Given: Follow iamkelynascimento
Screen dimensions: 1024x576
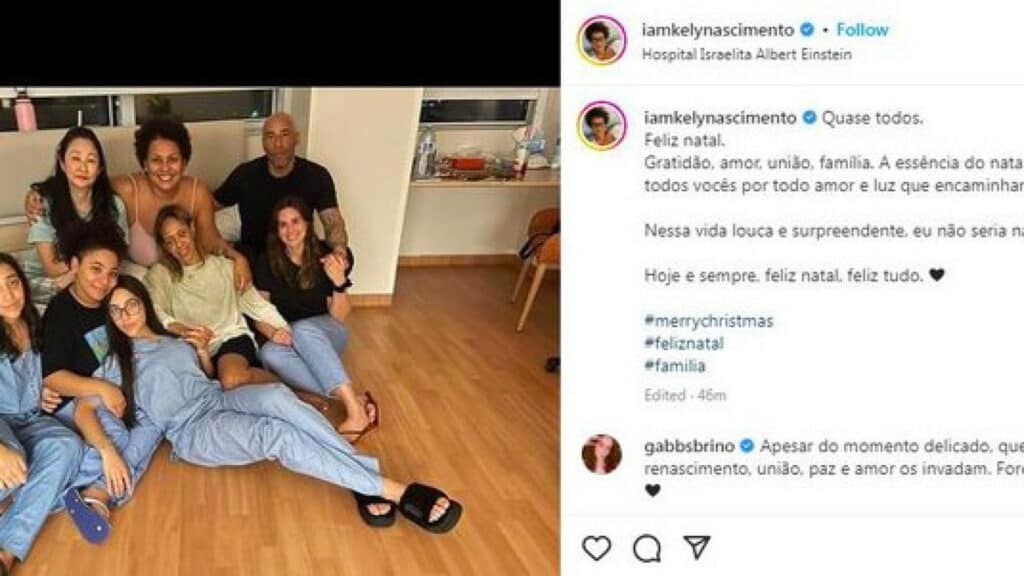Looking at the screenshot, I should (862, 29).
